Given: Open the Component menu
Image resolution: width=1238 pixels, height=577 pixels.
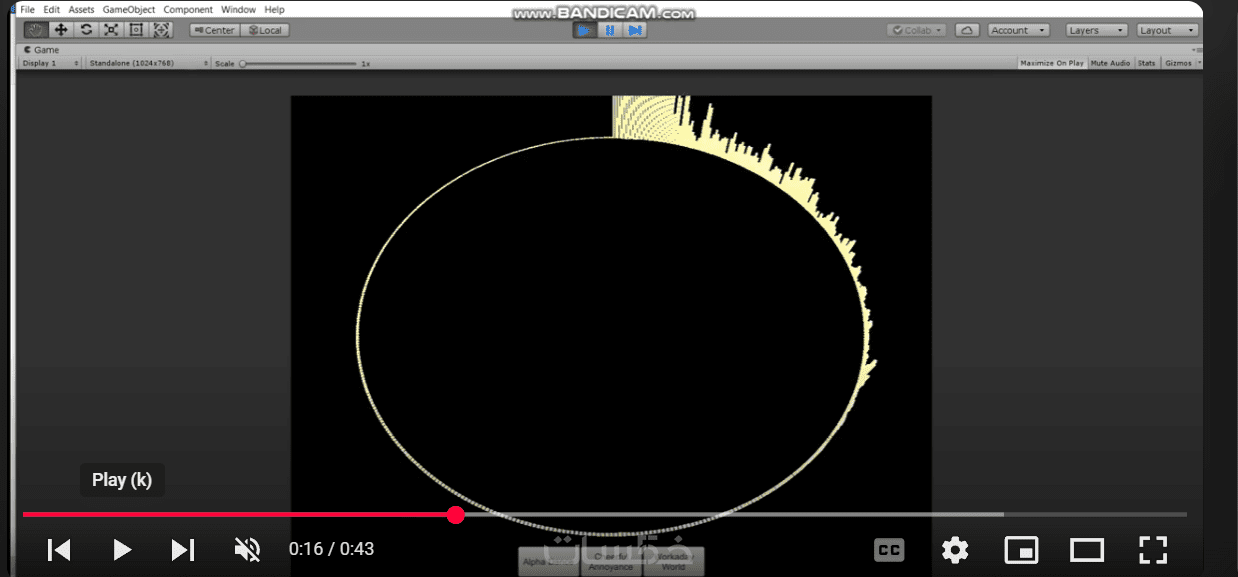Looking at the screenshot, I should click(x=188, y=9).
